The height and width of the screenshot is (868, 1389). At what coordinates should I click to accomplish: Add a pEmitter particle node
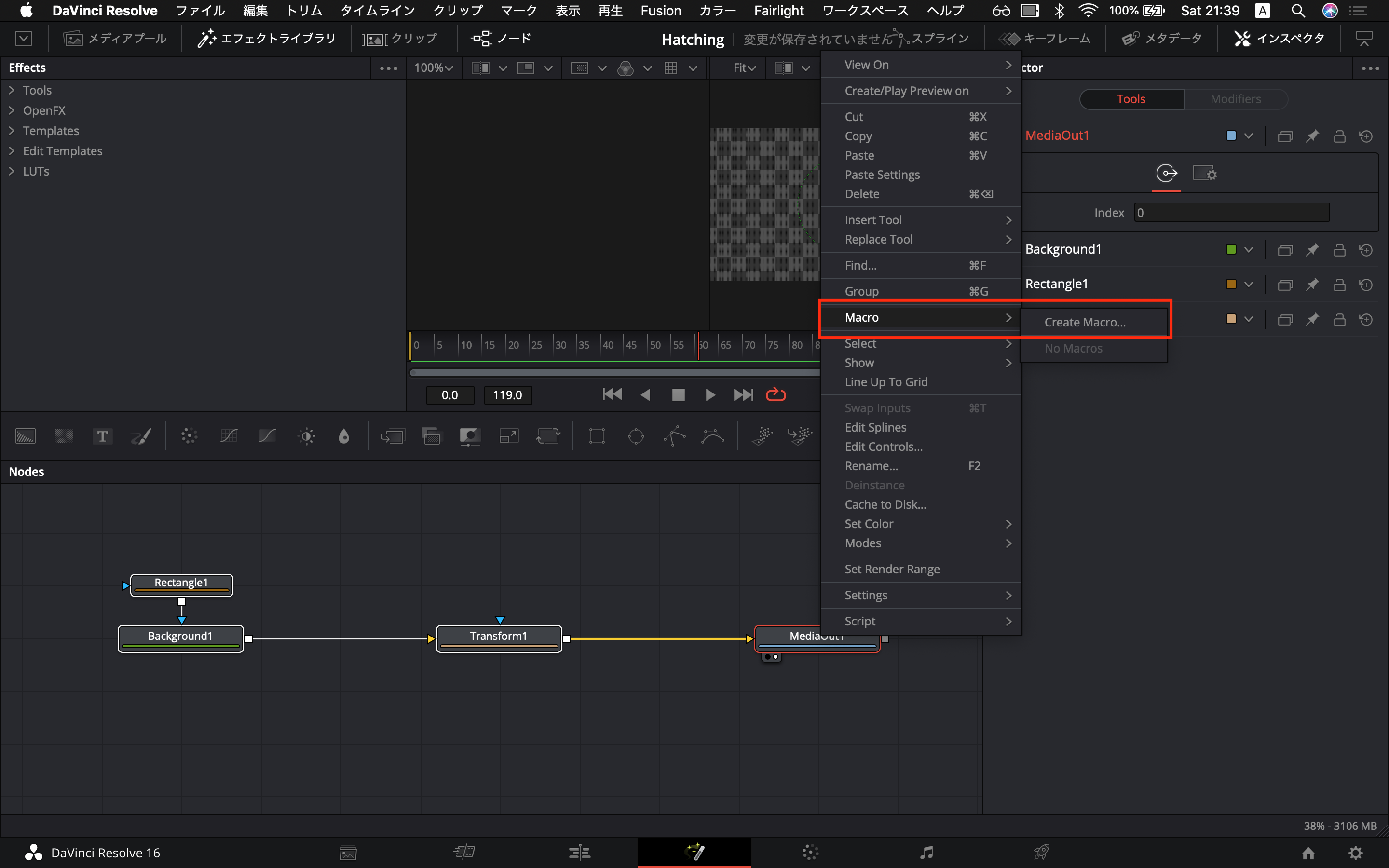pyautogui.click(x=762, y=436)
